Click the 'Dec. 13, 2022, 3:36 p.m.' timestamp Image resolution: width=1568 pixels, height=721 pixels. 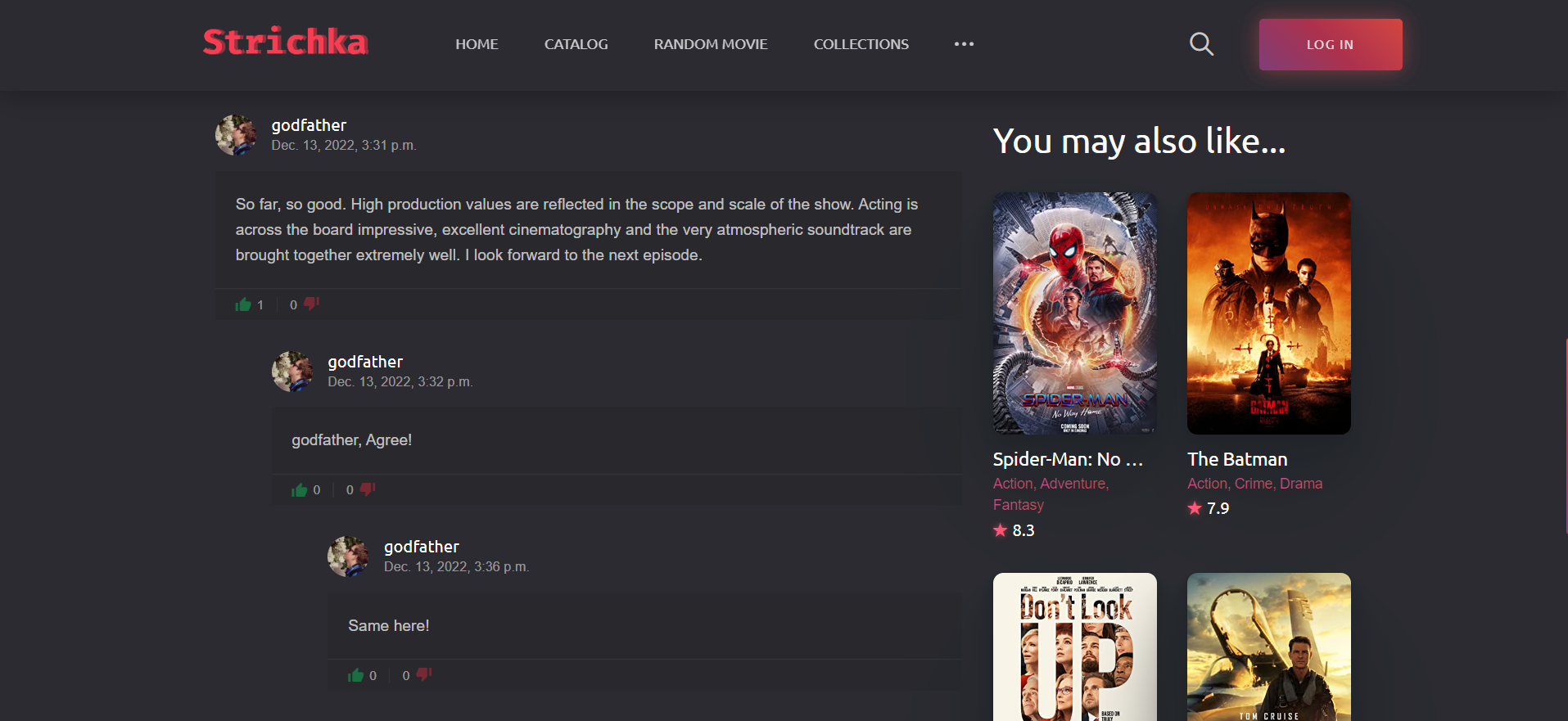457,567
